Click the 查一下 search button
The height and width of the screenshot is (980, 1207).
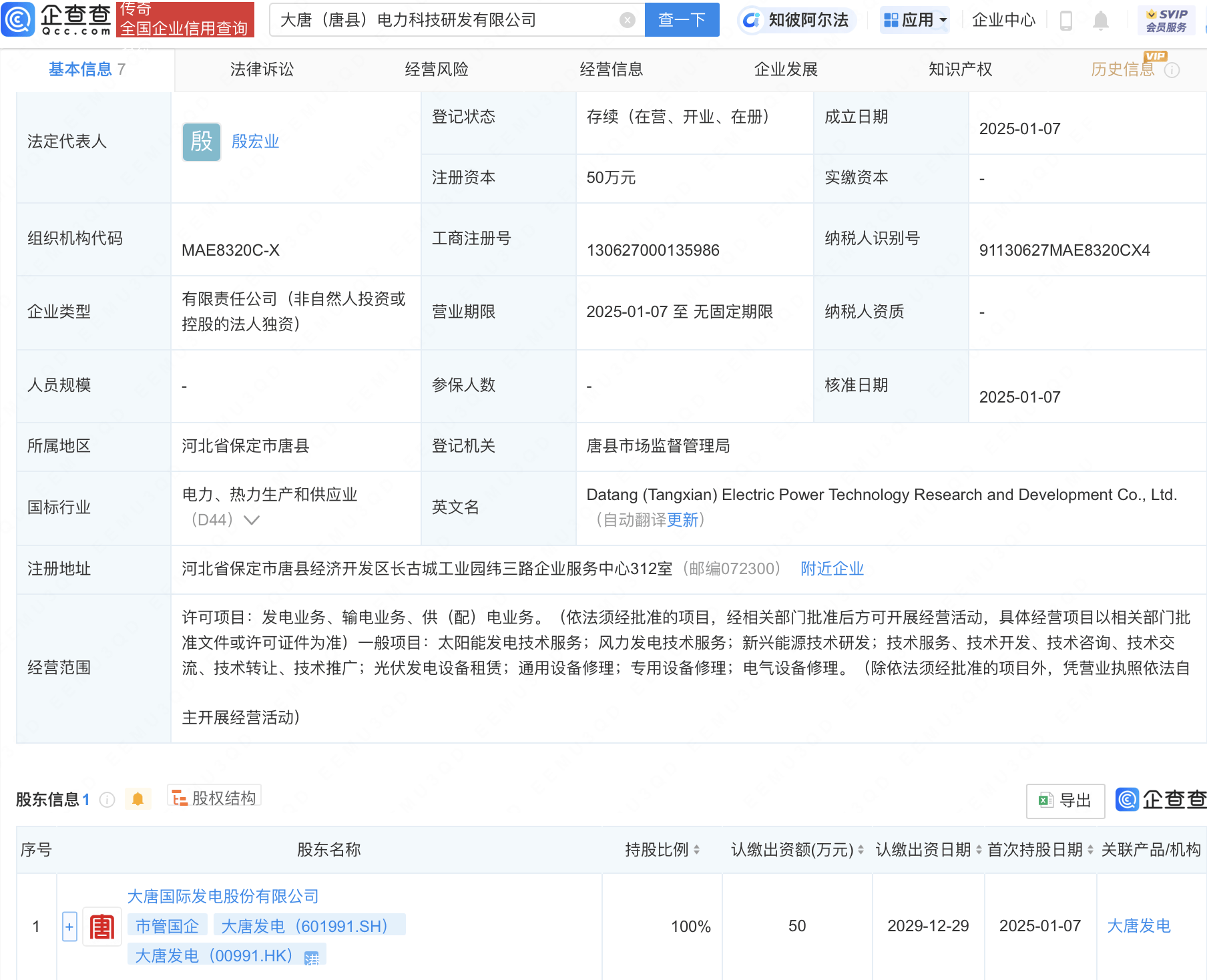point(682,19)
